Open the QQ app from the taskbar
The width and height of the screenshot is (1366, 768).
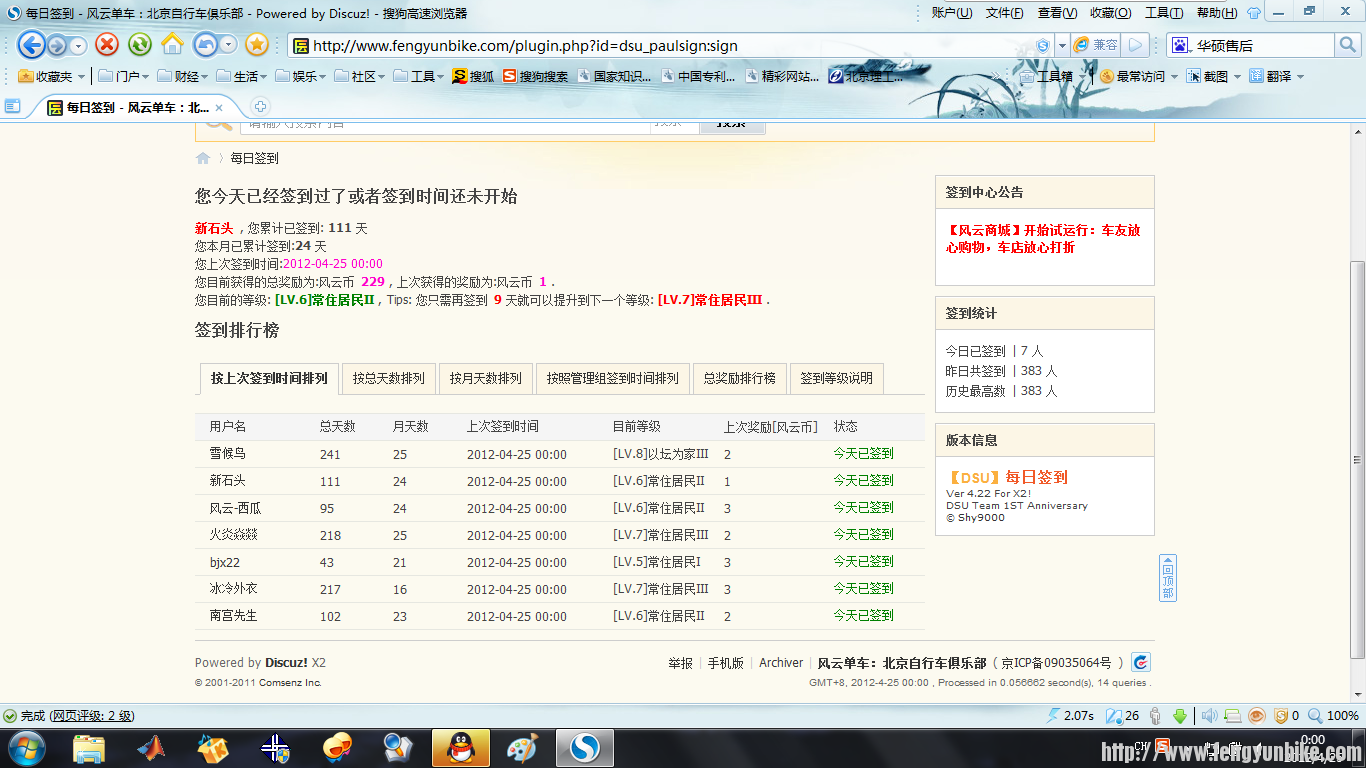point(460,747)
